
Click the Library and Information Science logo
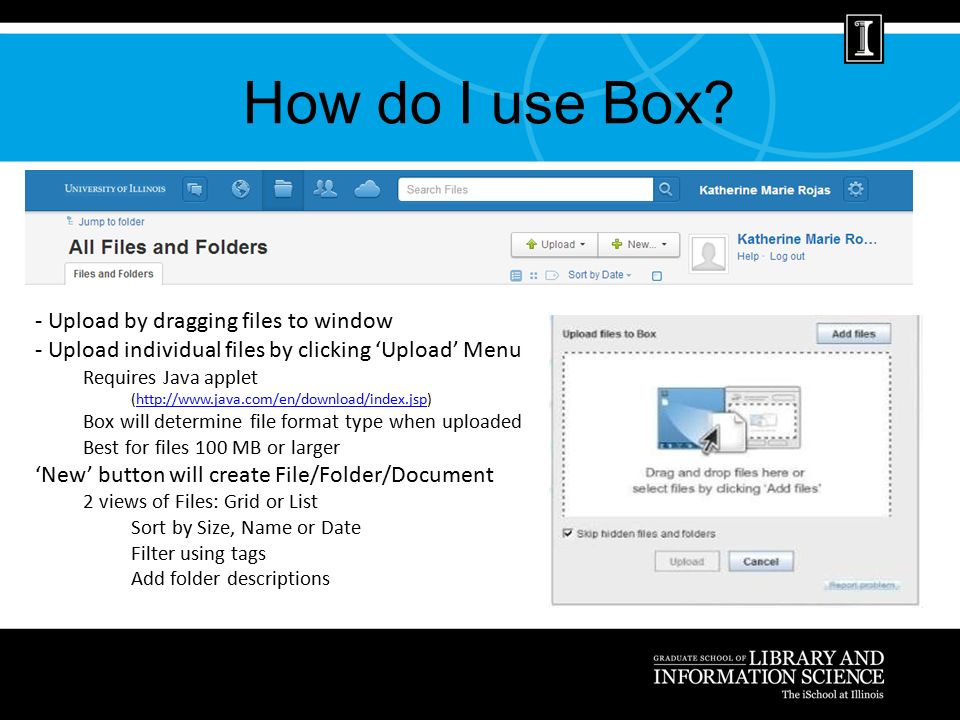point(768,675)
